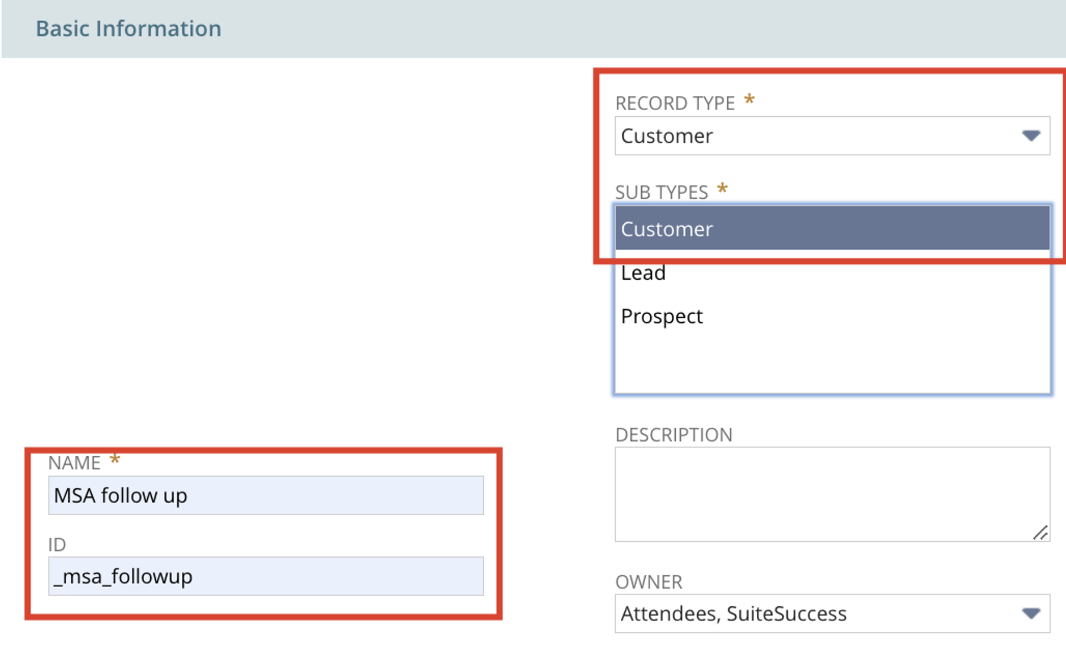Click the NAME field label
The height and width of the screenshot is (646, 1066).
[74, 463]
